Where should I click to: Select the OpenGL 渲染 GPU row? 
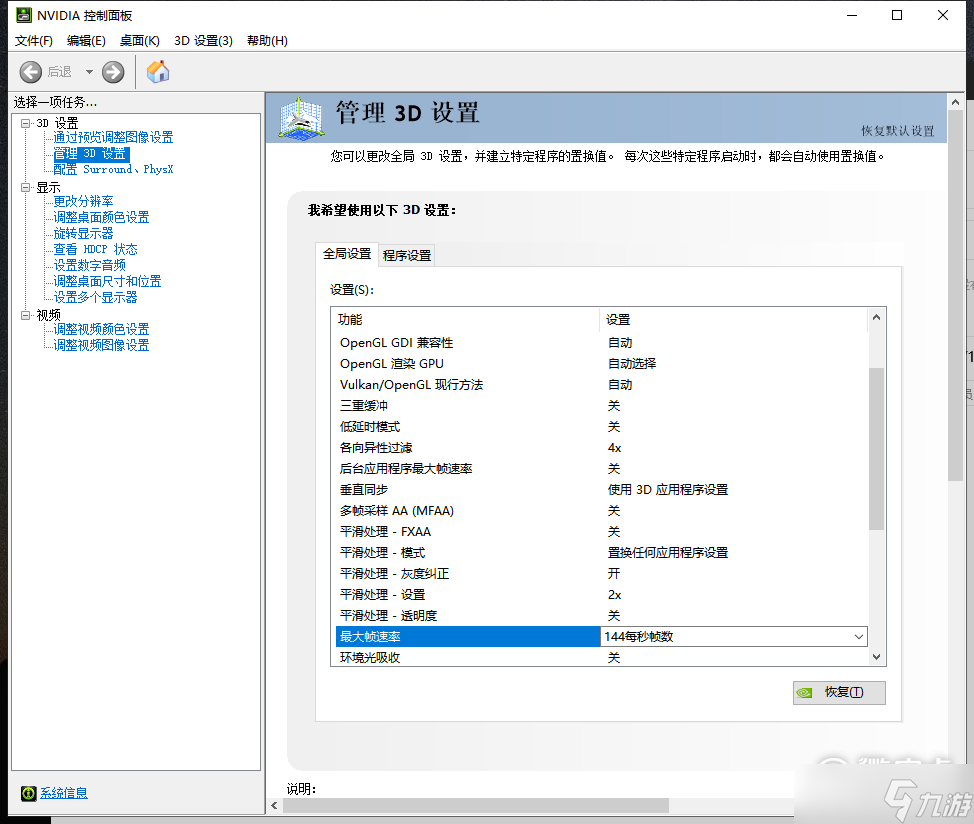click(599, 364)
